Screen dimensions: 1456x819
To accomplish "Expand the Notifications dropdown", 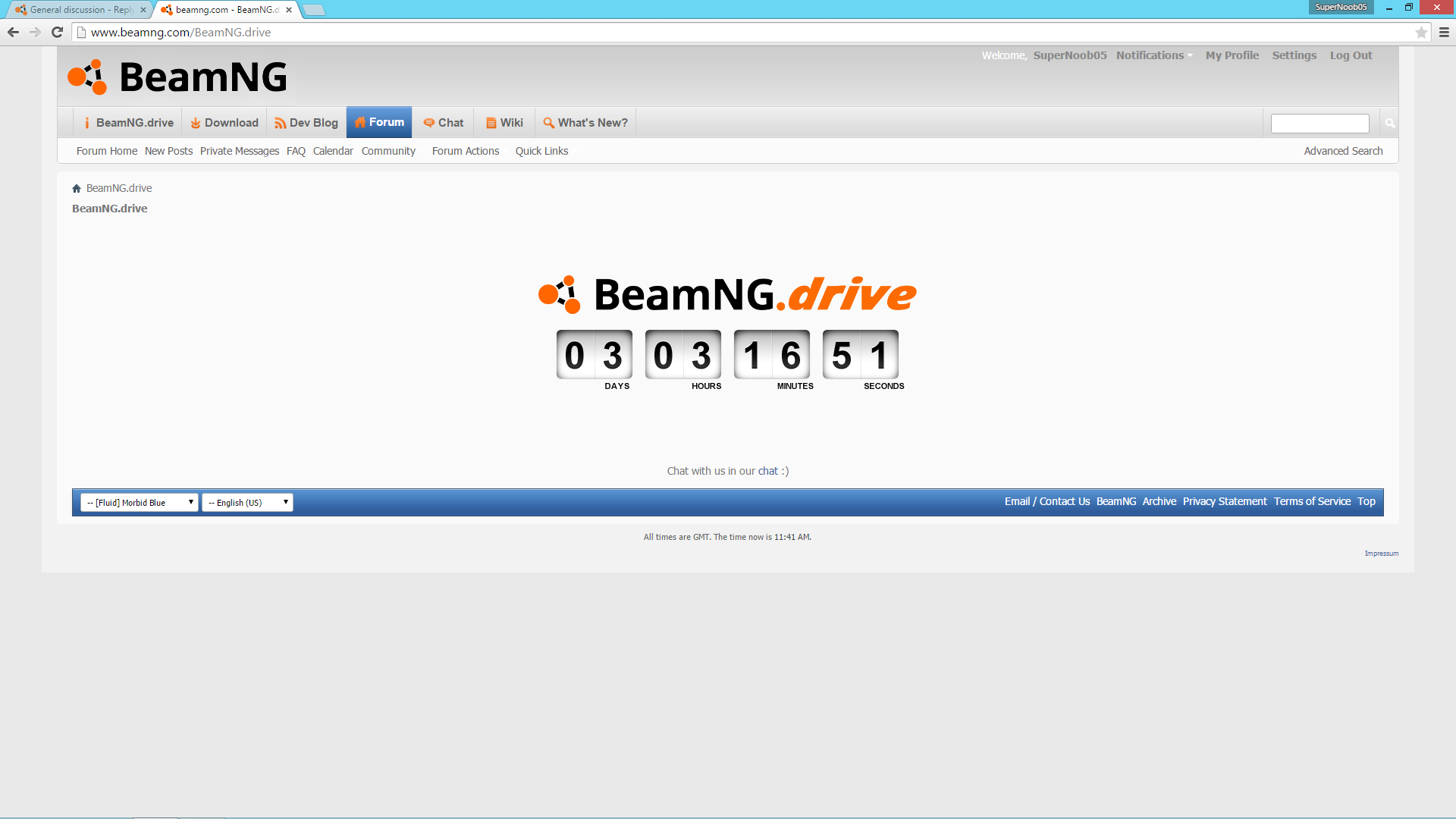I will click(1154, 55).
